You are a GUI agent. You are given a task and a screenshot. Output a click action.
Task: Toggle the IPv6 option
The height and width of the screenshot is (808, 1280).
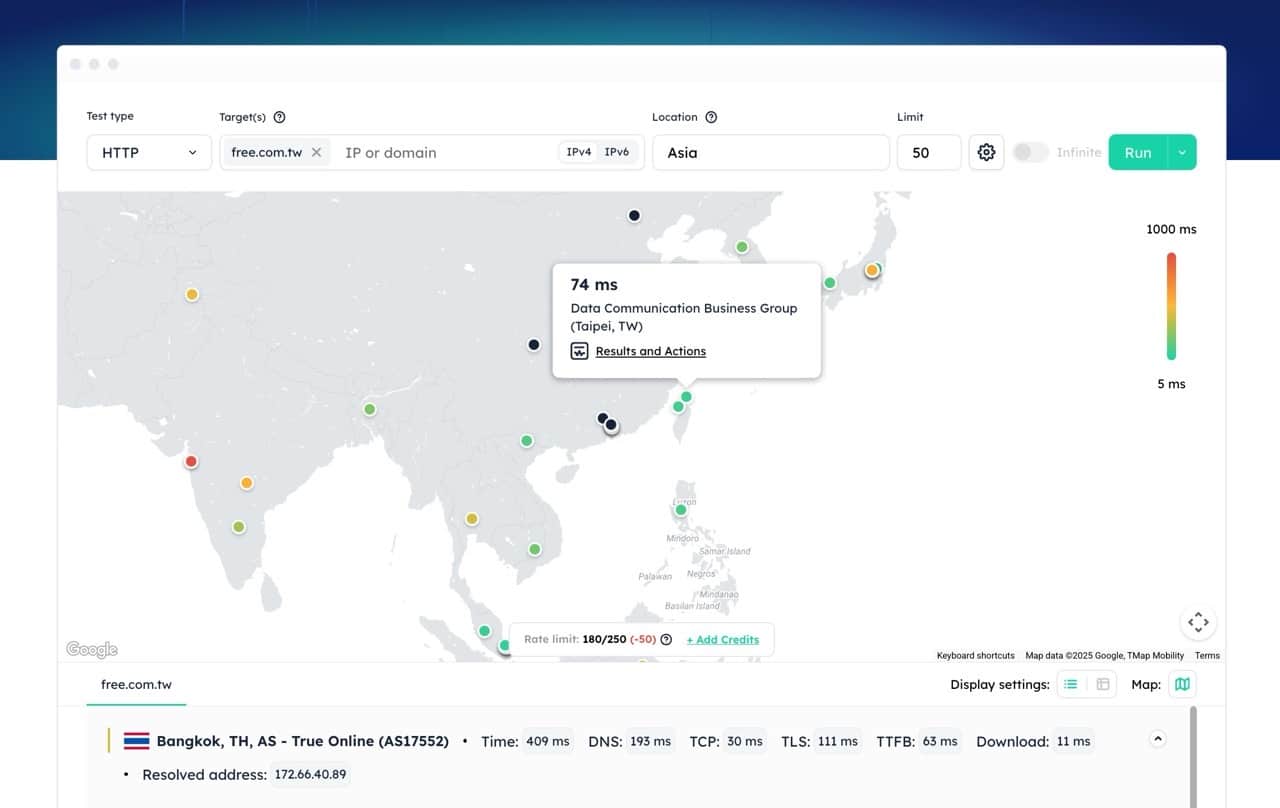617,152
